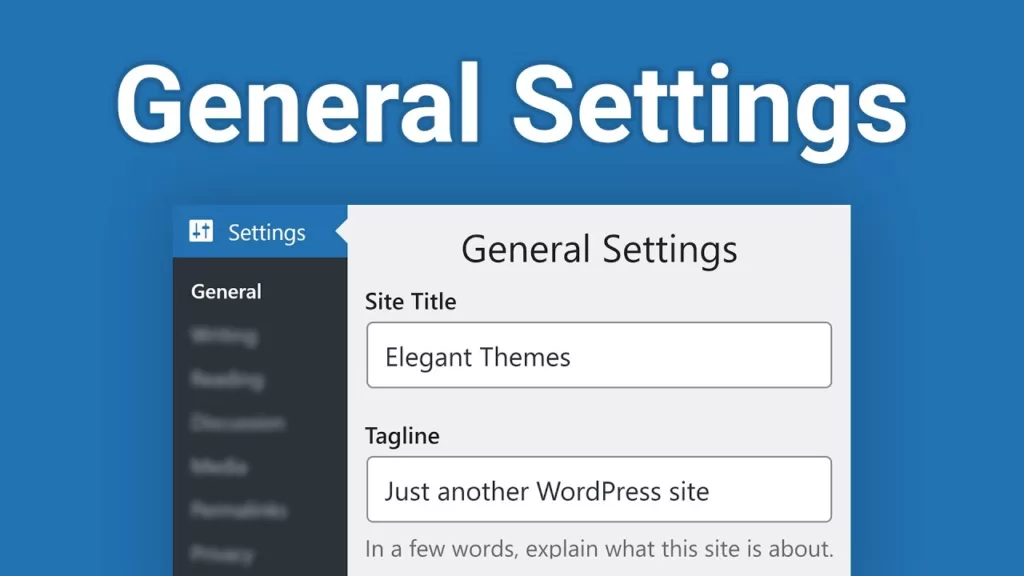Open the blurred Writing settings submenu item
Viewport: 1024px width, 576px height.
(224, 336)
